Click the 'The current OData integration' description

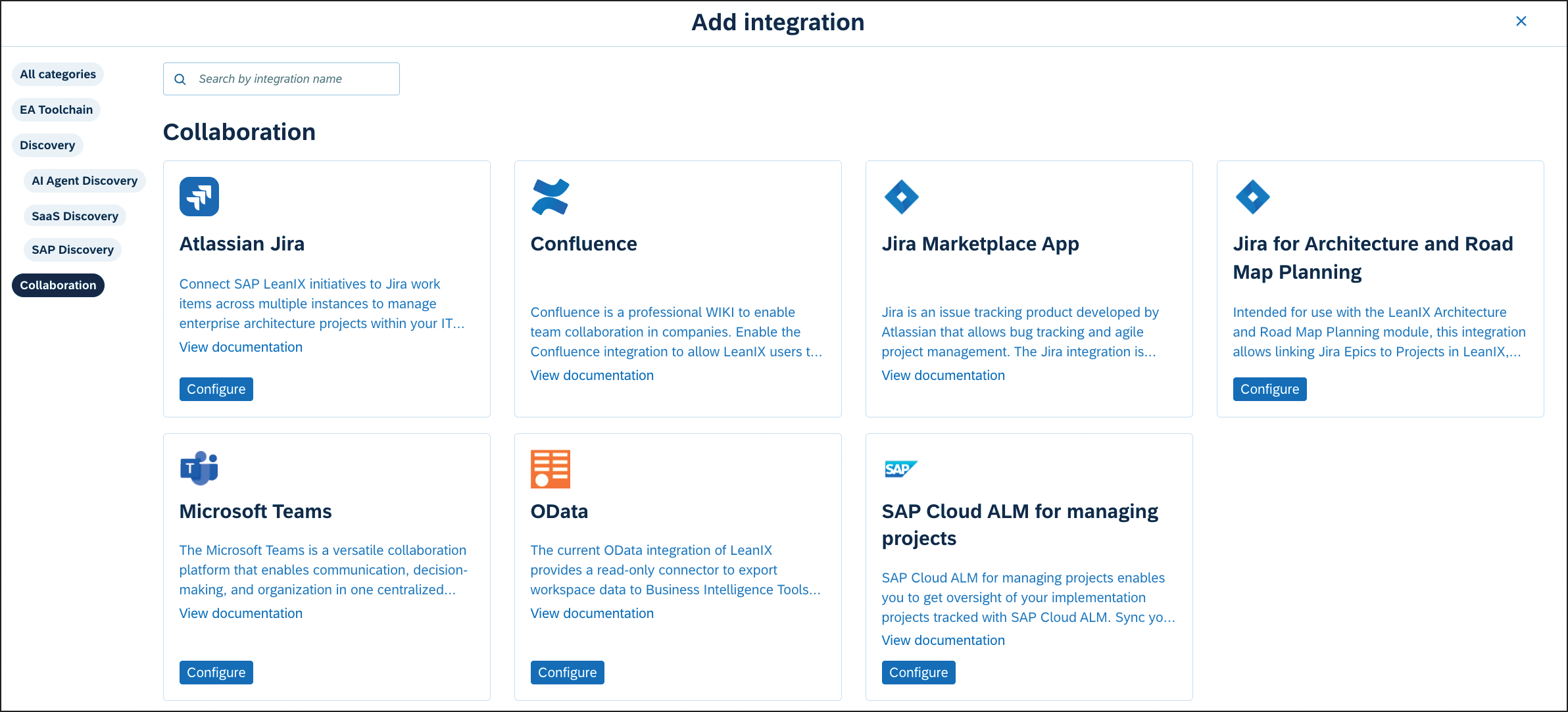coord(675,570)
